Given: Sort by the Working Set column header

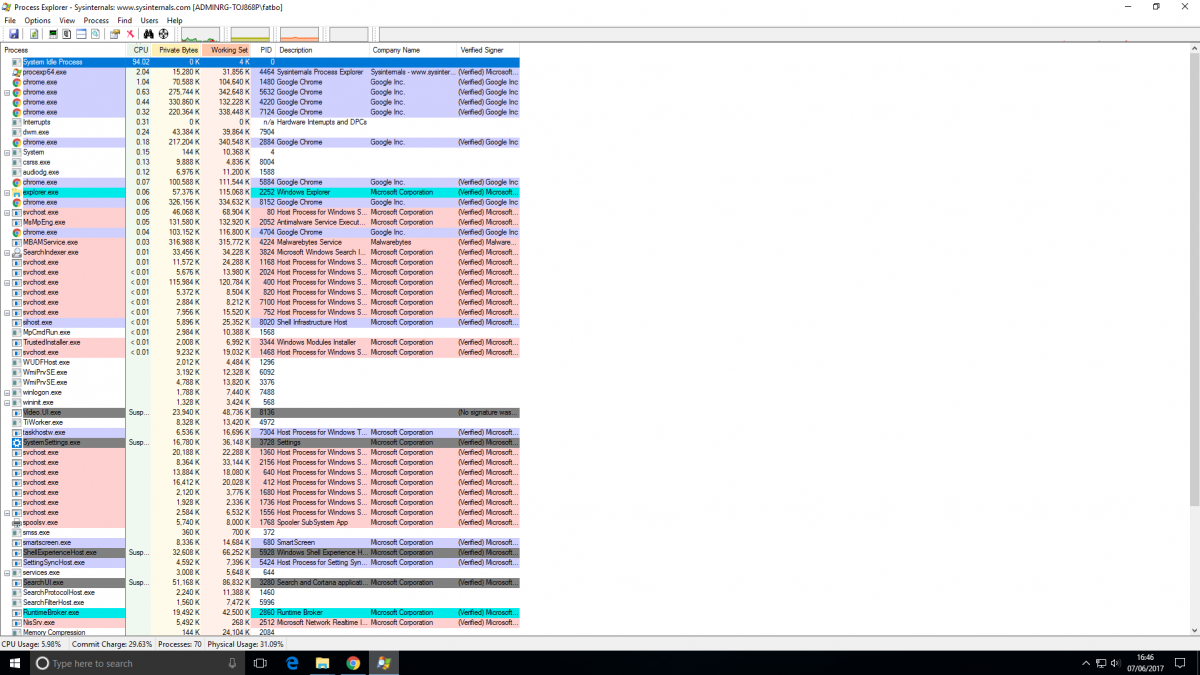Looking at the screenshot, I should click(227, 50).
